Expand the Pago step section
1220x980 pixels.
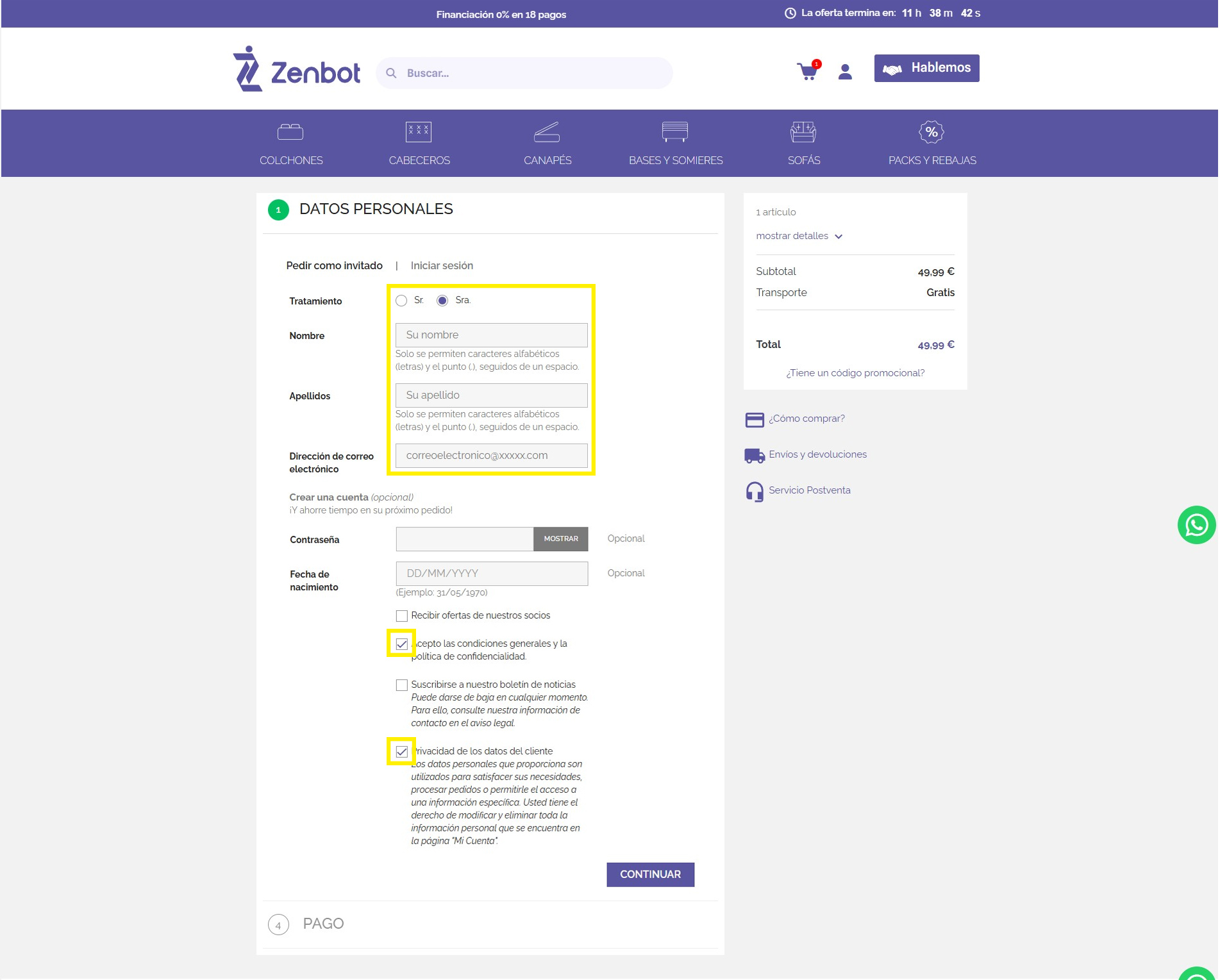323,924
